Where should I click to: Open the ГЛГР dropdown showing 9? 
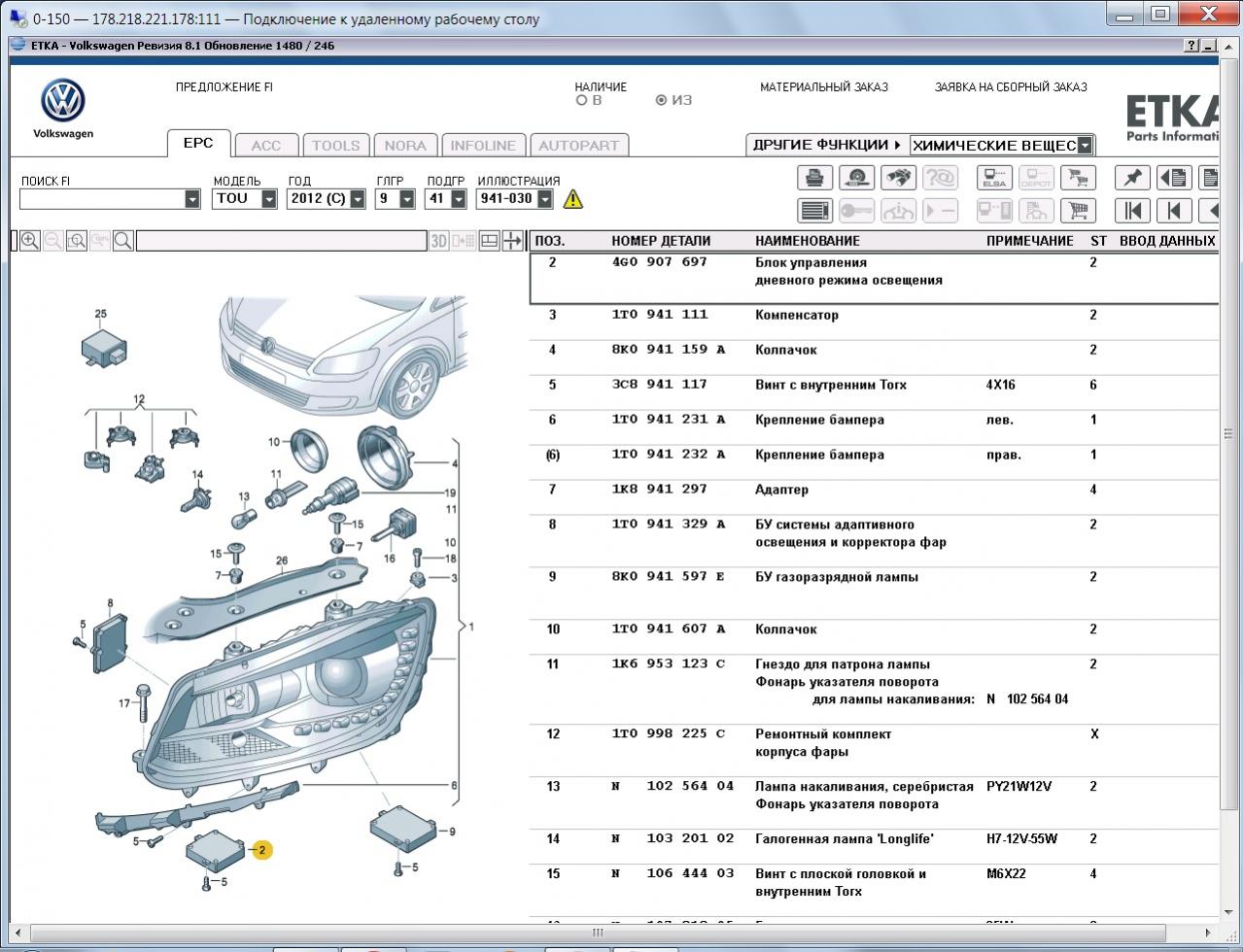point(407,199)
